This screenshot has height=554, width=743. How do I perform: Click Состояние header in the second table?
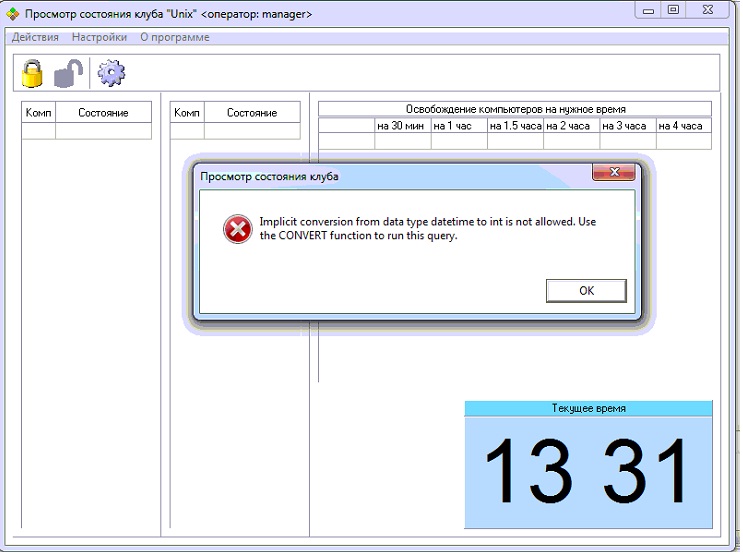click(x=252, y=112)
